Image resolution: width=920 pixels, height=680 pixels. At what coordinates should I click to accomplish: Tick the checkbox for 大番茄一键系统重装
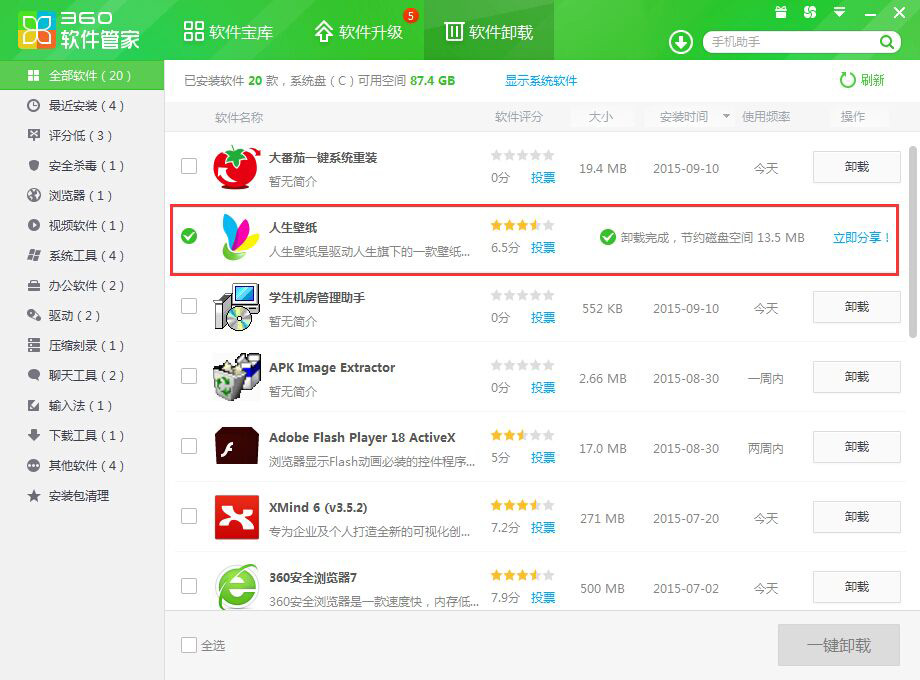pyautogui.click(x=189, y=166)
